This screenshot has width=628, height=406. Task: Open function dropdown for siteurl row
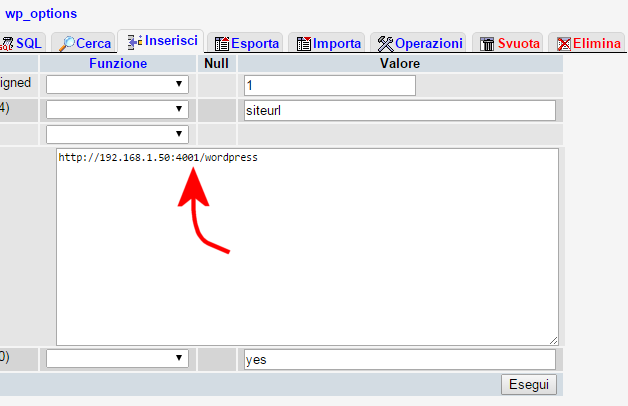coord(117,109)
